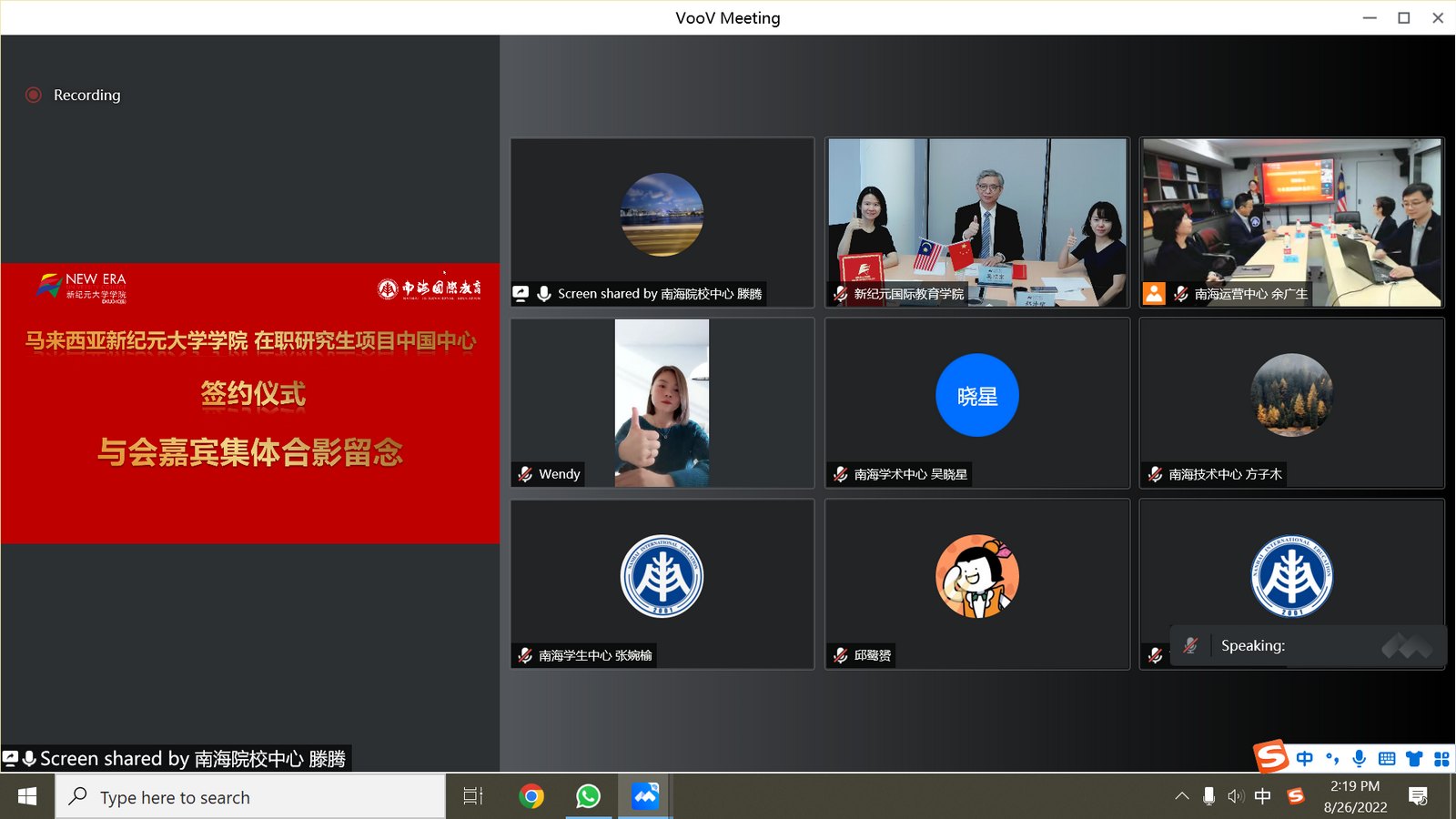Toggle Sogou punctuation mode button
Viewport: 1456px width, 819px height.
[x=1332, y=759]
